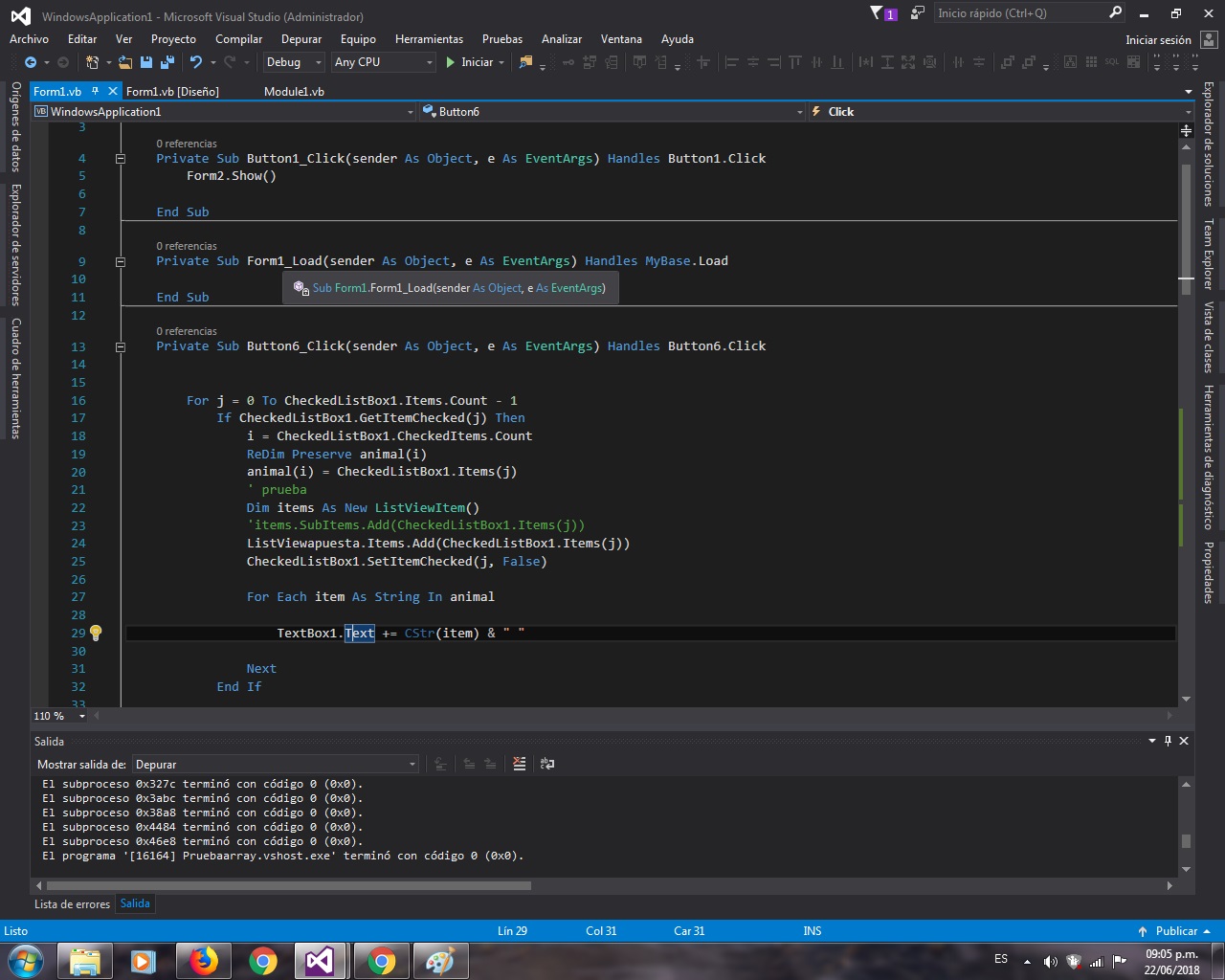
Task: Toggle word wrap in the Output panel
Action: tap(547, 764)
